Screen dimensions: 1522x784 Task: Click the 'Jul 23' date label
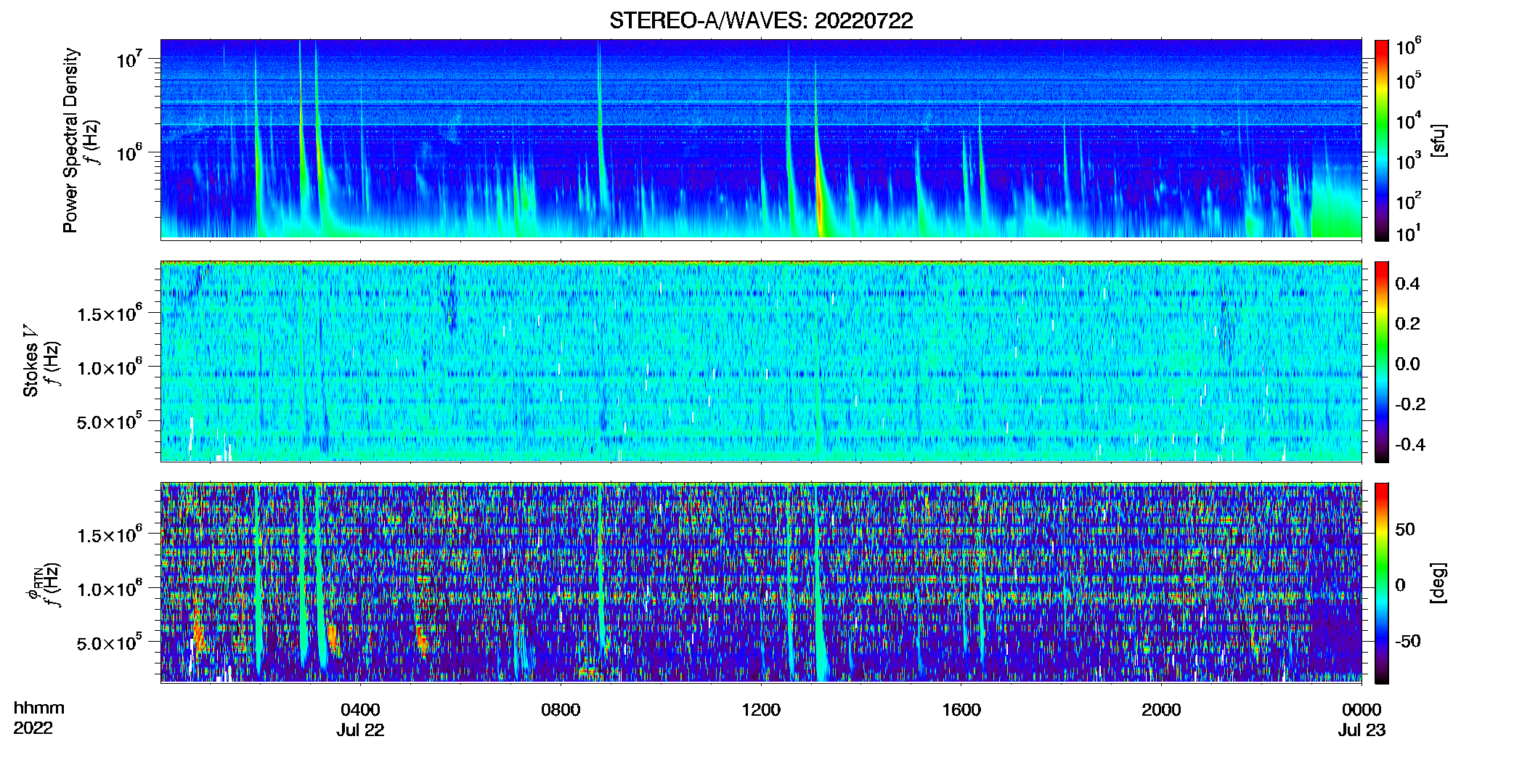click(x=1362, y=730)
